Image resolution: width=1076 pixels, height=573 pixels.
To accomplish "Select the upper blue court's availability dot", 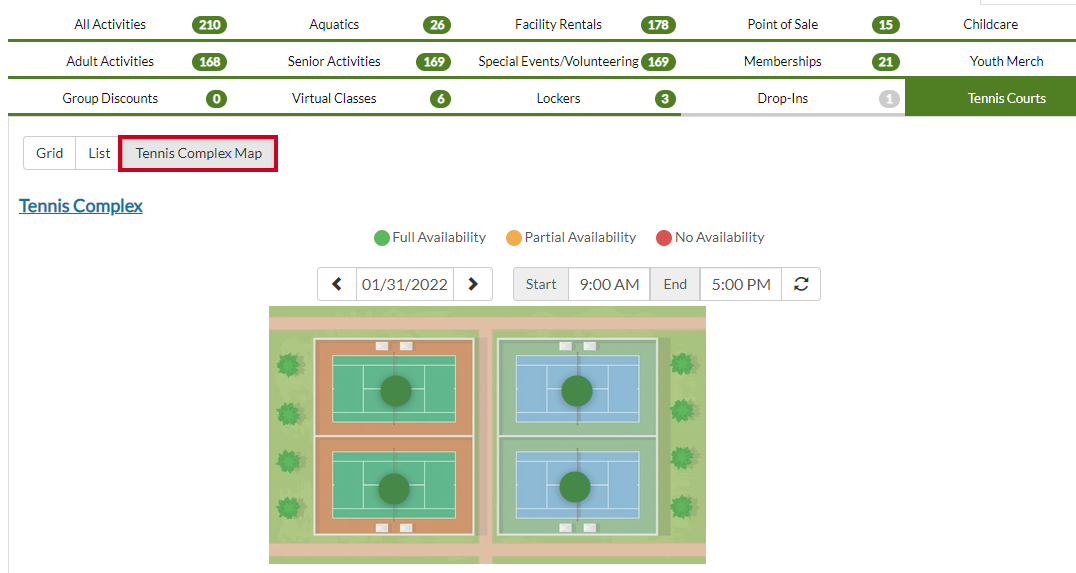I will [x=576, y=391].
